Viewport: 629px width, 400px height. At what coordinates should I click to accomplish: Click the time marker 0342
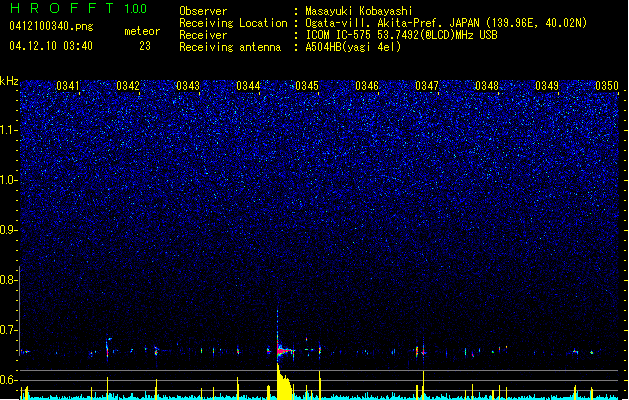[128, 86]
